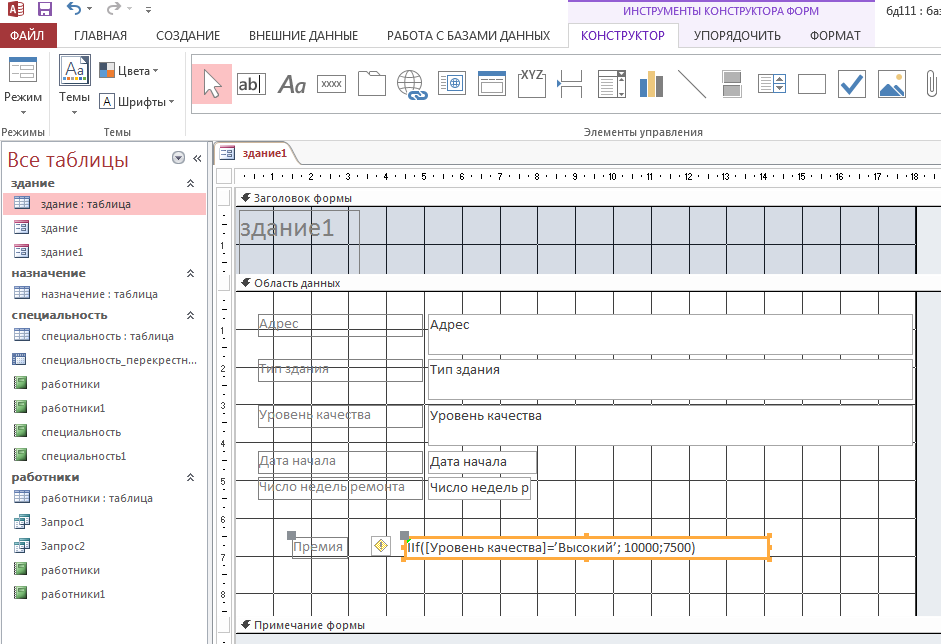The image size is (941, 644).
Task: Customize Quick Access Toolbar dropdown
Action: tap(148, 10)
